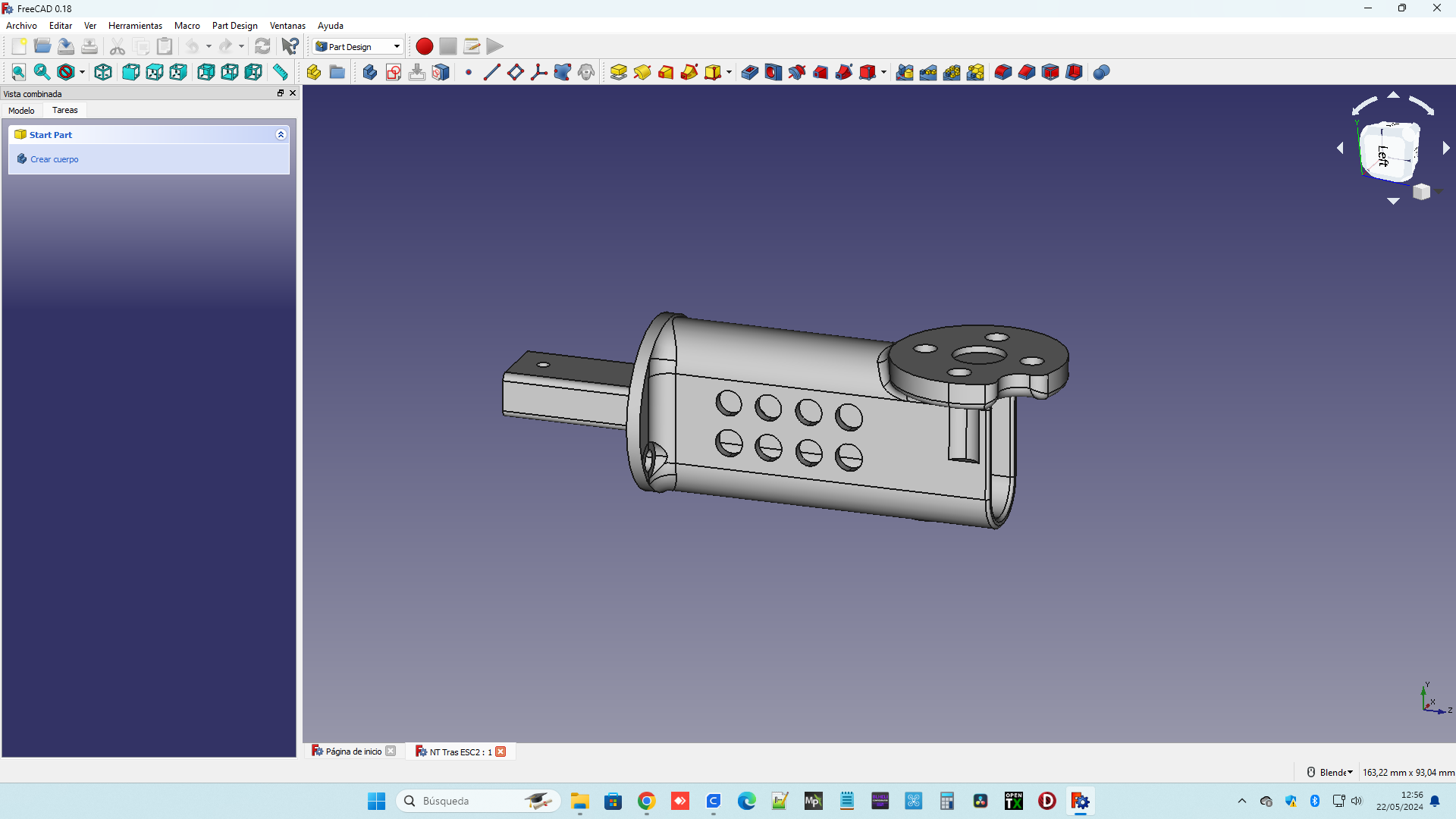Click the Create sketch icon
The image size is (1456, 819).
click(x=393, y=72)
